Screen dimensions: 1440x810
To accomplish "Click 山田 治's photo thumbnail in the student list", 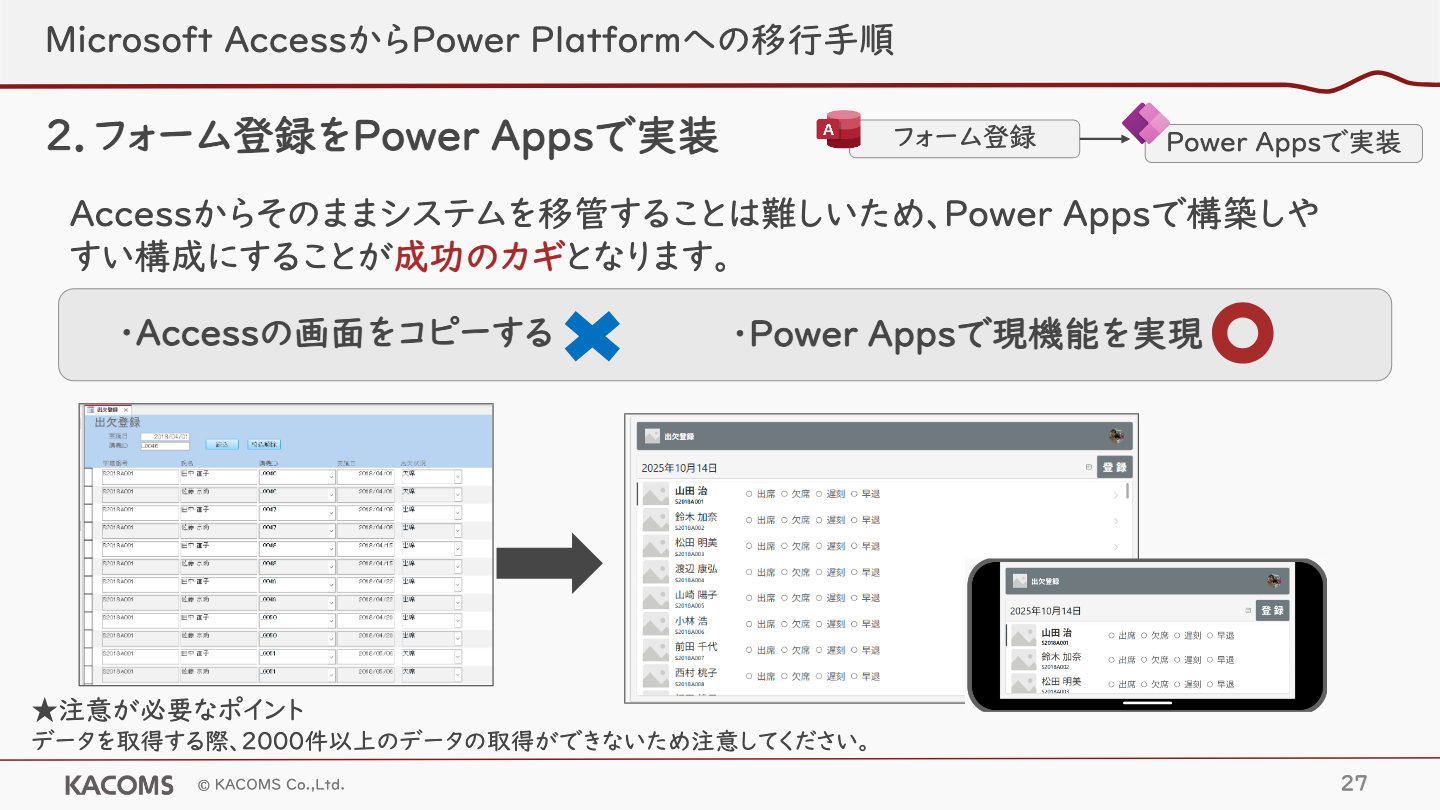I will [655, 494].
